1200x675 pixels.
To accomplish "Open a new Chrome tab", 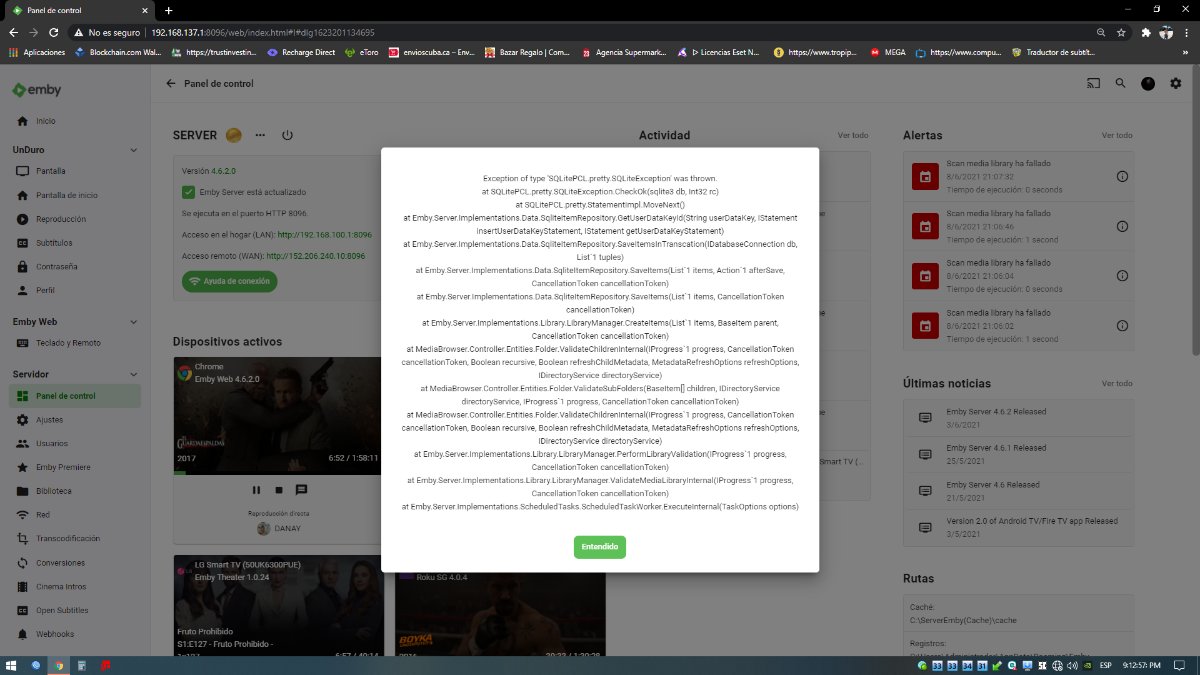I will point(168,10).
